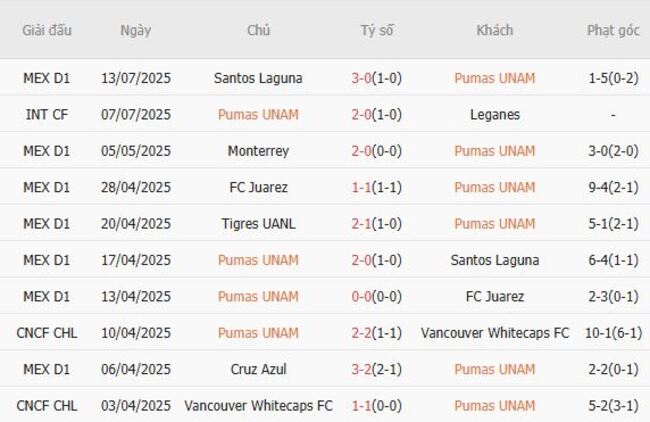
Task: Select the 07/07/2025 match date
Action: 136,115
